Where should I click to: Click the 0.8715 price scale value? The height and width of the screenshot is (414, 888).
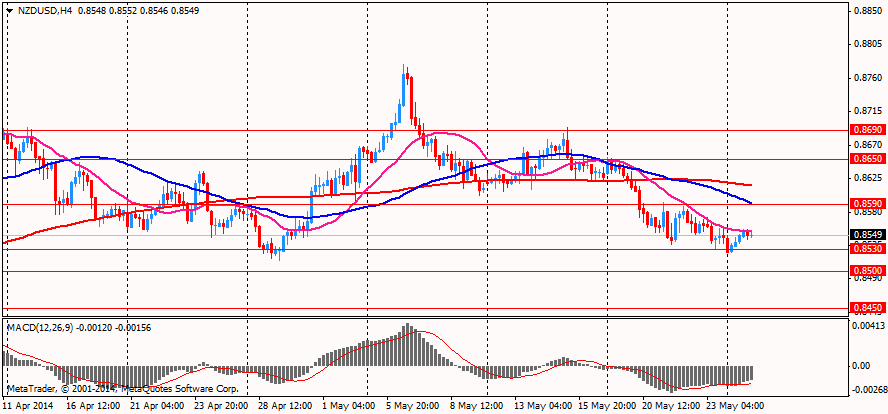[x=868, y=110]
